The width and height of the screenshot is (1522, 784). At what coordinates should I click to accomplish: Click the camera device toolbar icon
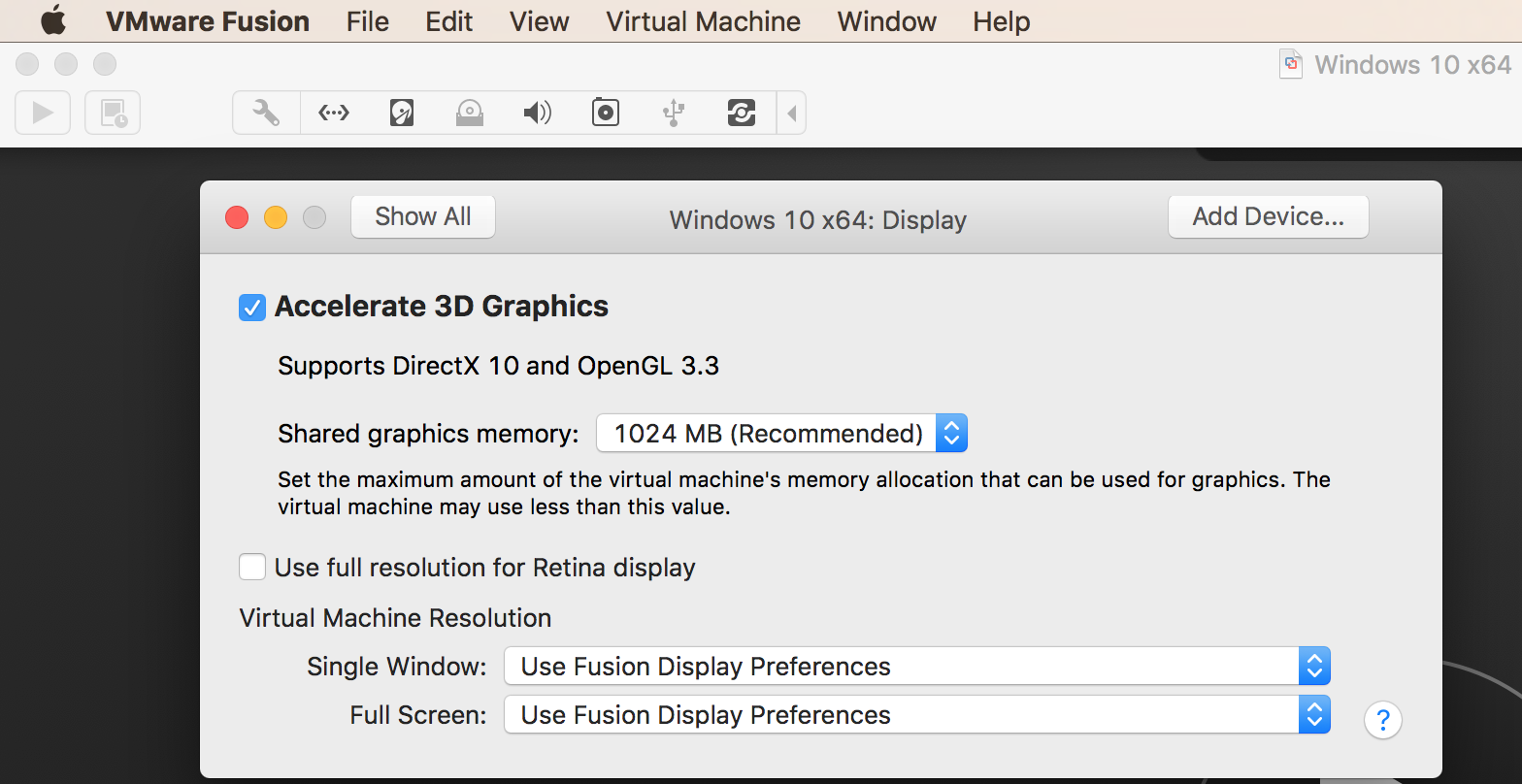606,113
